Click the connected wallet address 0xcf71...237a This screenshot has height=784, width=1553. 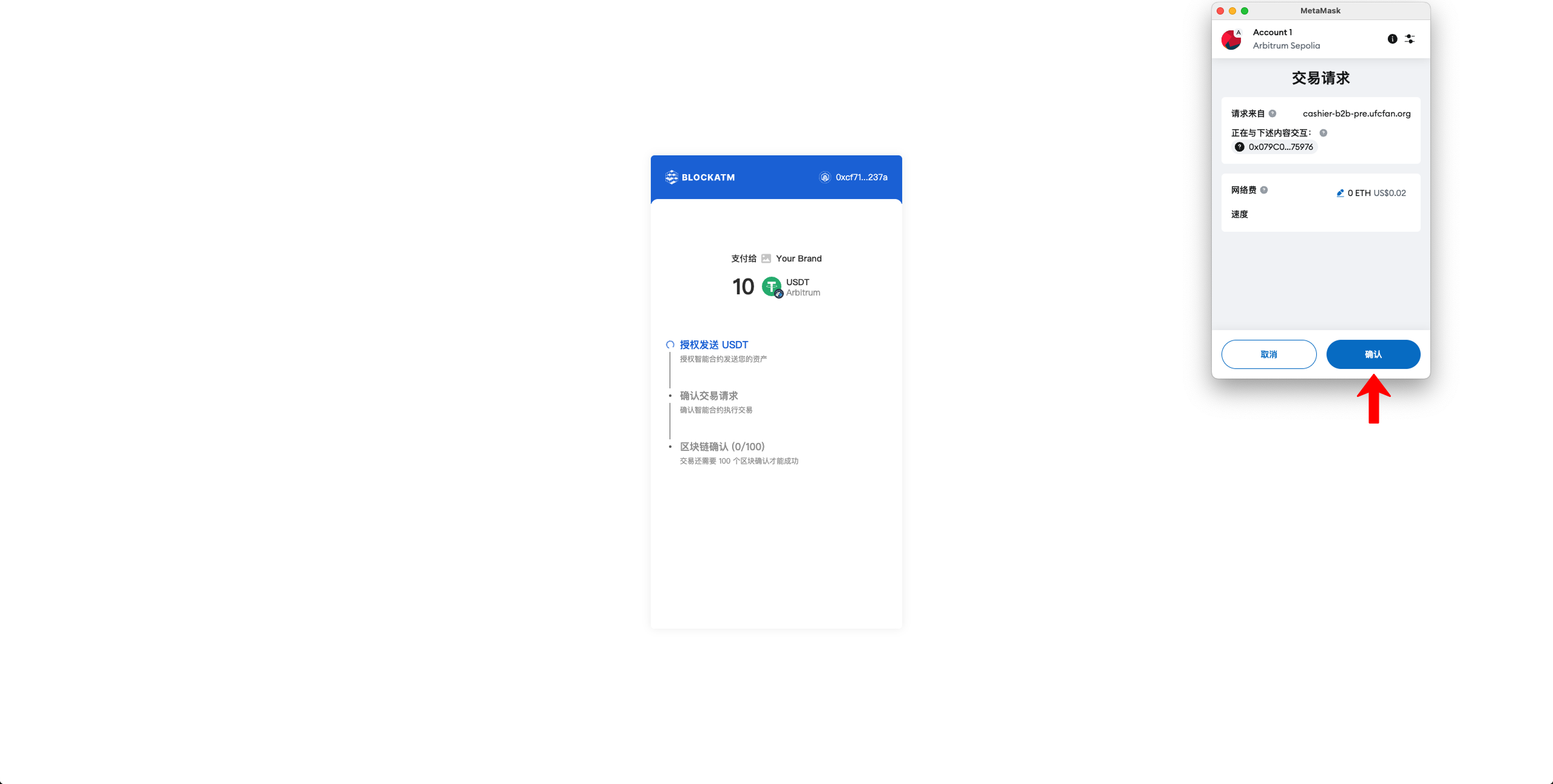point(861,177)
